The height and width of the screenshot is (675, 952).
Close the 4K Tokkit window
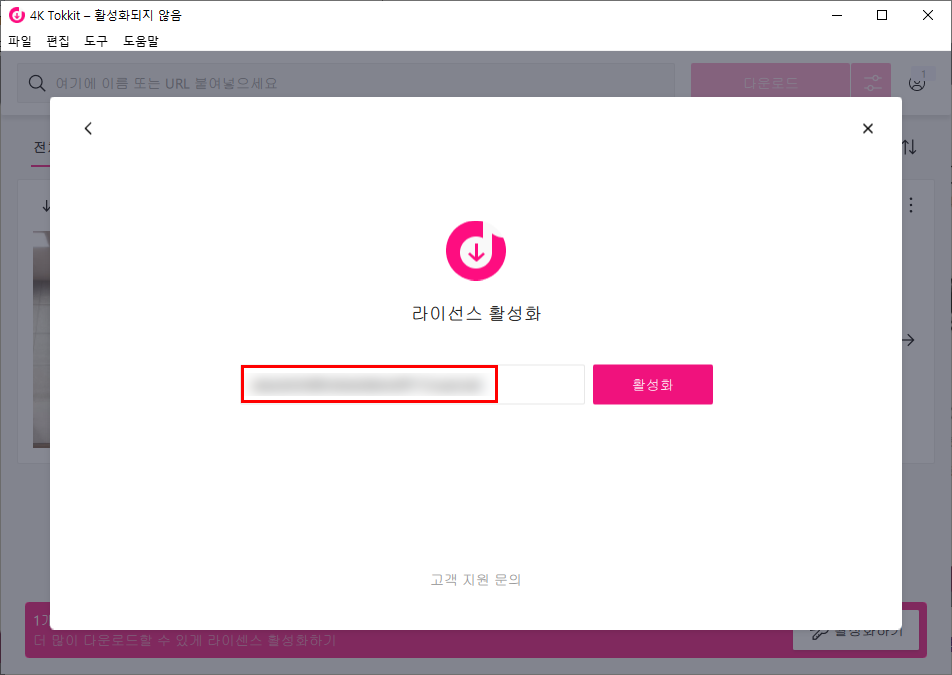tap(928, 15)
